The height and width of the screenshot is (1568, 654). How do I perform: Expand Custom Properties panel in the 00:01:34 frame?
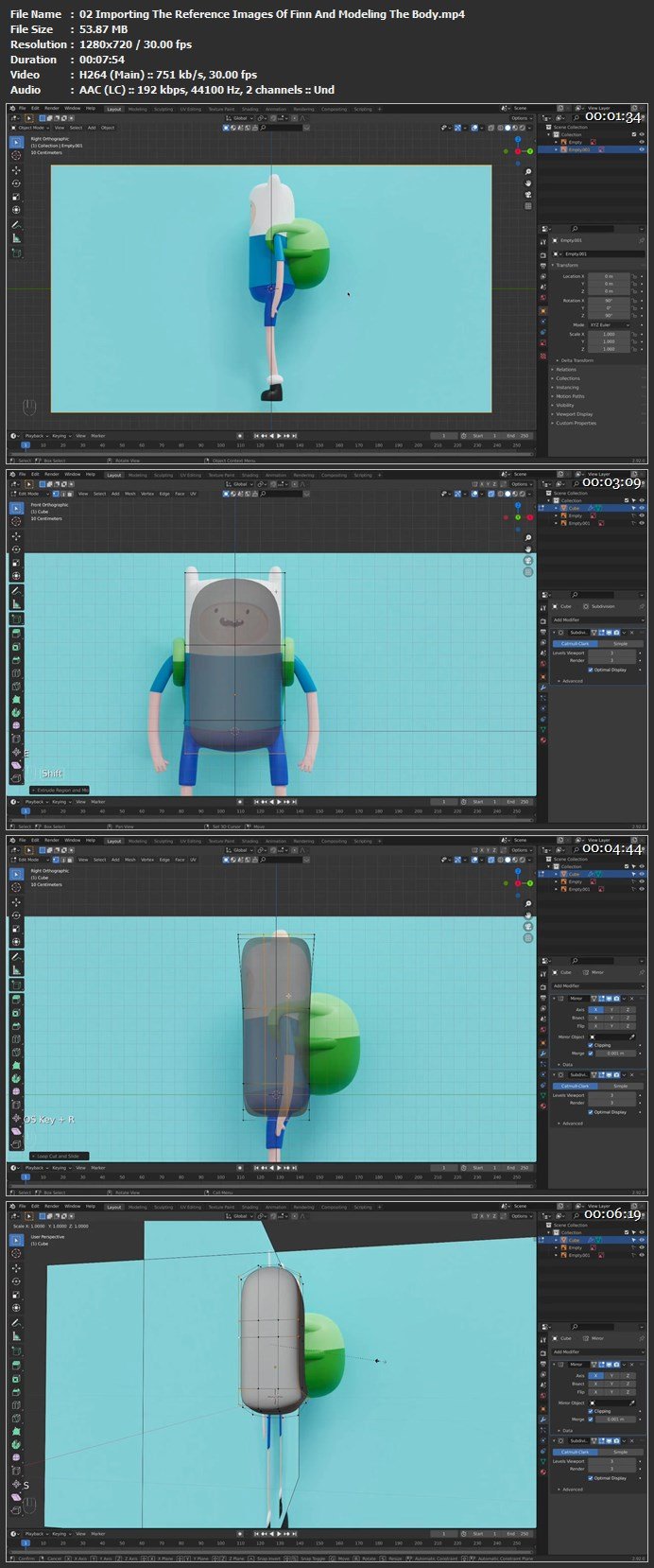point(576,423)
